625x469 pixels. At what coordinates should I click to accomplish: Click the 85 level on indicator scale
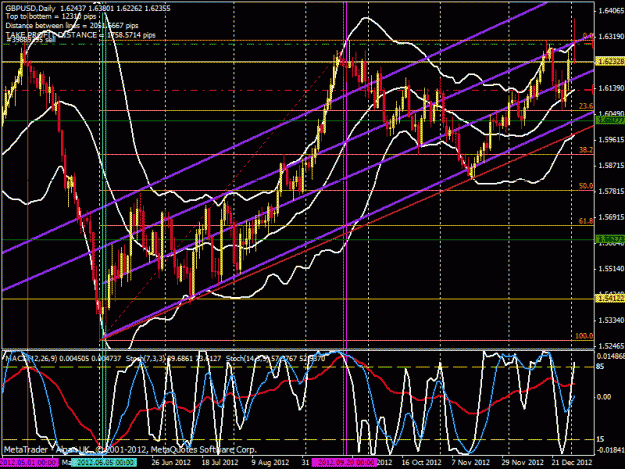pyautogui.click(x=601, y=367)
